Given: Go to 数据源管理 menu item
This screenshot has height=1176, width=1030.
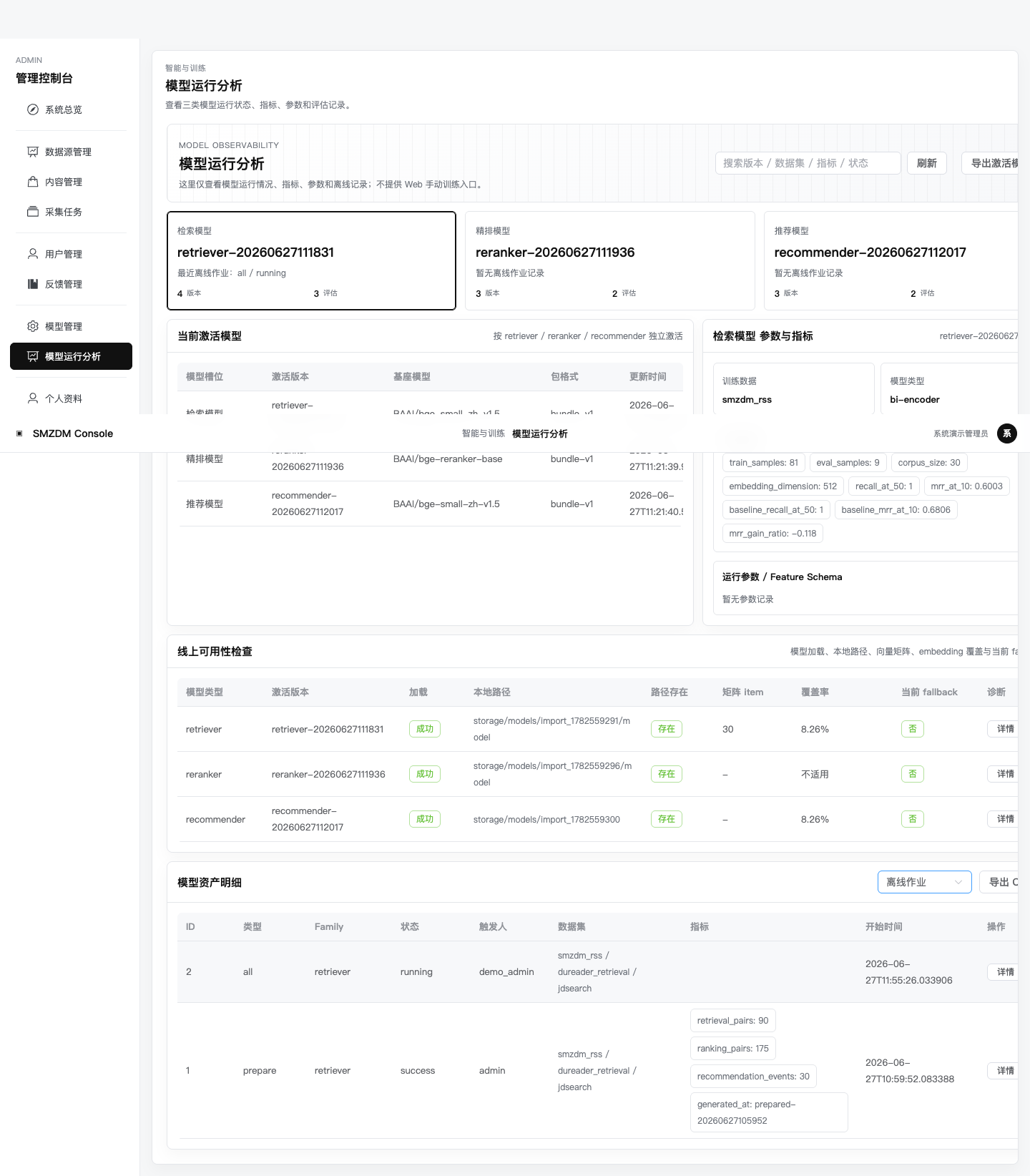Looking at the screenshot, I should pos(71,152).
